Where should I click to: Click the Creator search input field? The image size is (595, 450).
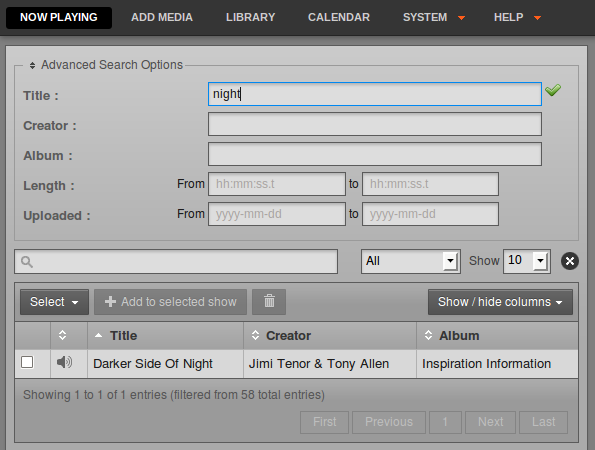(x=375, y=124)
